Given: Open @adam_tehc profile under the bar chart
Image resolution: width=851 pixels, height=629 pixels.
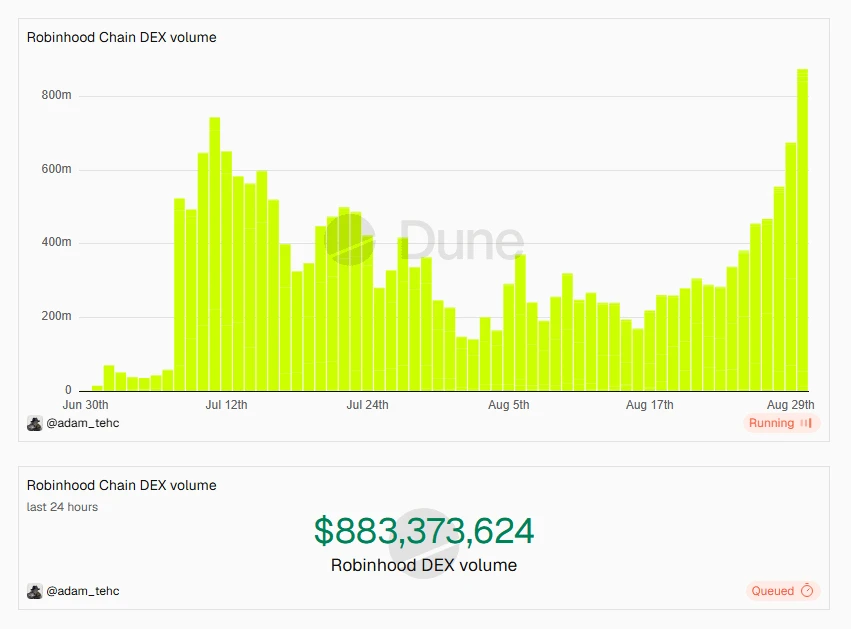Looking at the screenshot, I should (82, 423).
